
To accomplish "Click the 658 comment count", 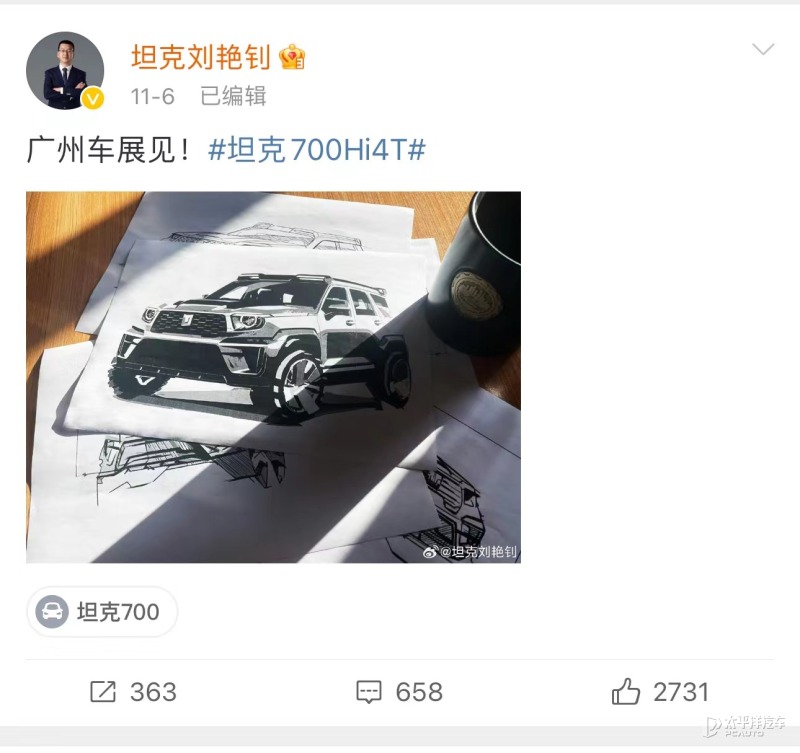I will click(x=419, y=692).
